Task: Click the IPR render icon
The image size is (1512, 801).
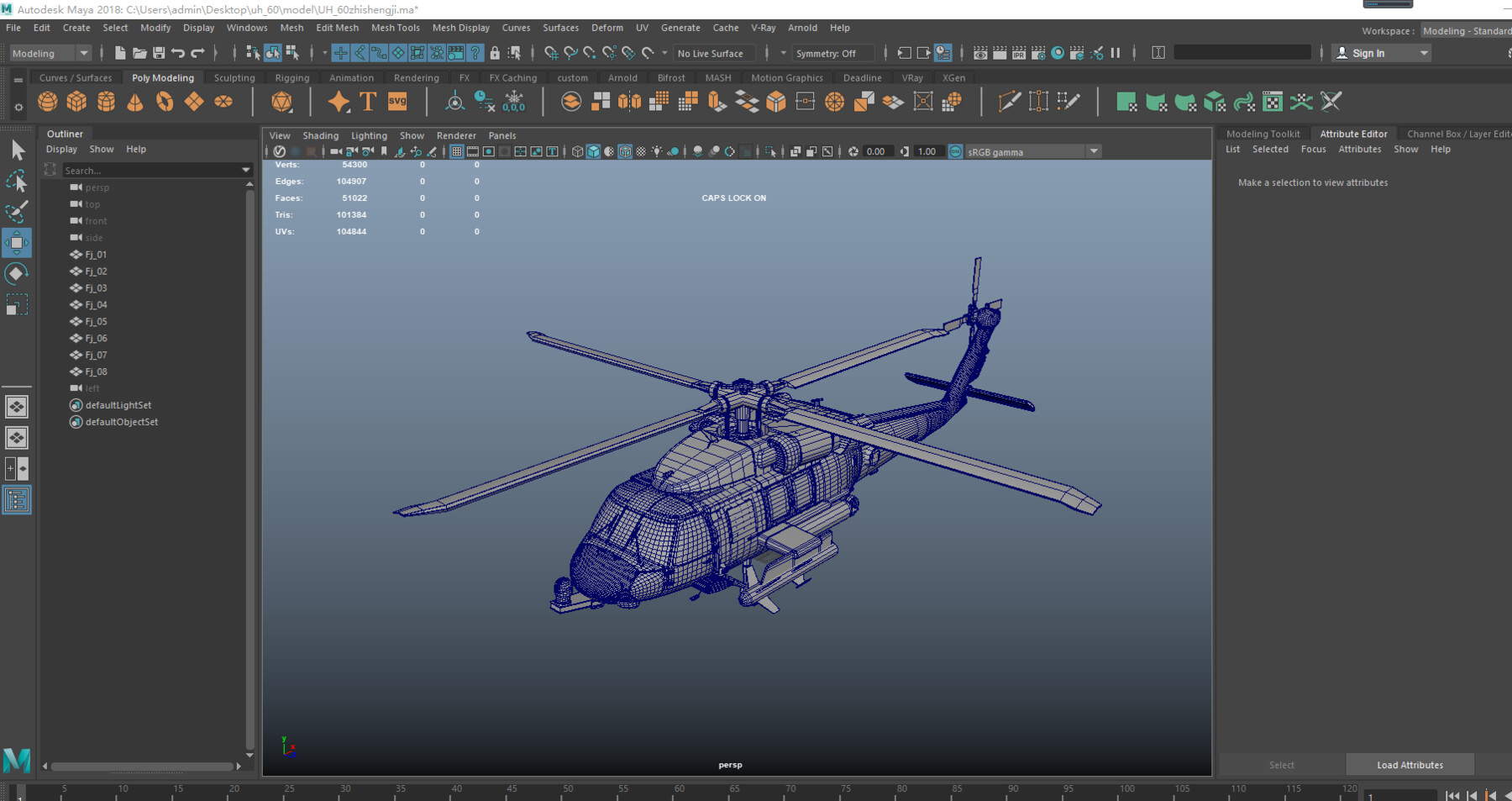Action: [x=1019, y=53]
